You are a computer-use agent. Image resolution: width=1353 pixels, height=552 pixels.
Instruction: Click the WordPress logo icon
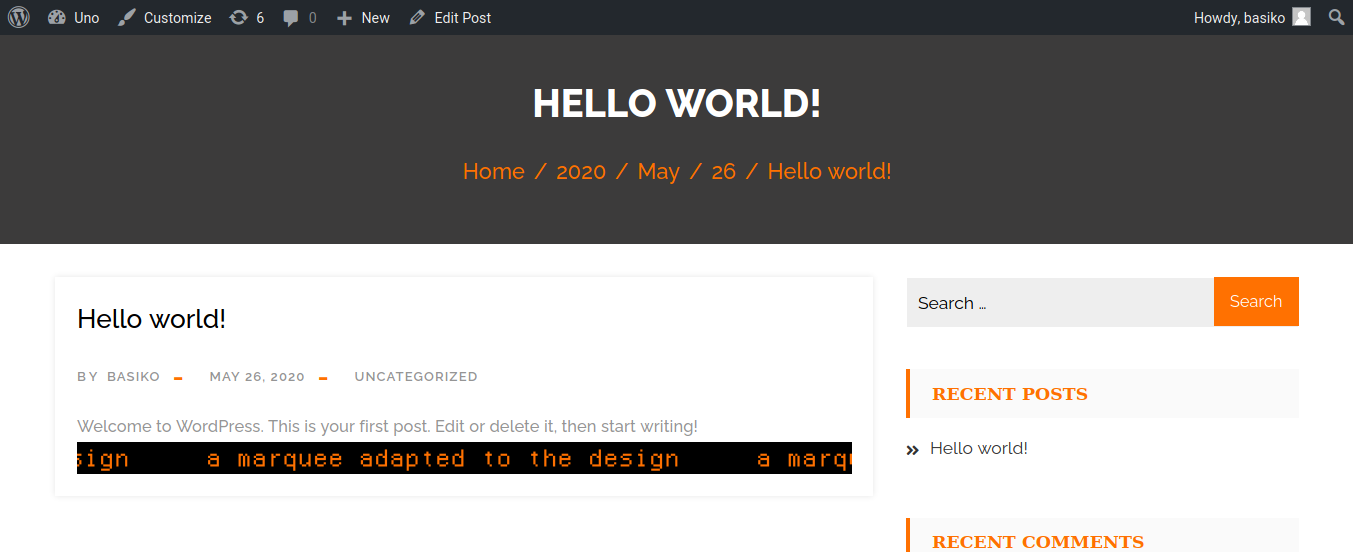(x=19, y=17)
